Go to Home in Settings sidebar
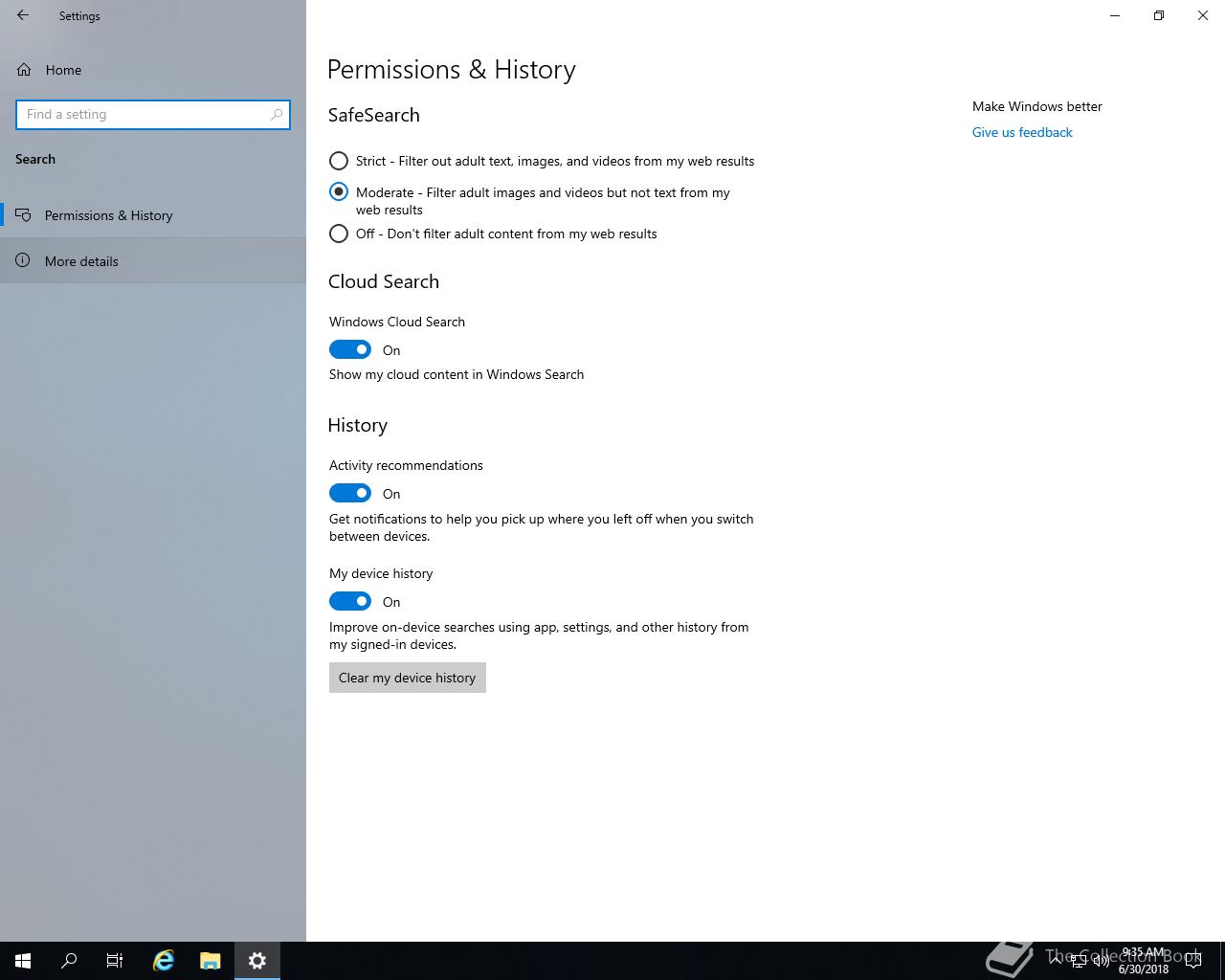 tap(153, 70)
